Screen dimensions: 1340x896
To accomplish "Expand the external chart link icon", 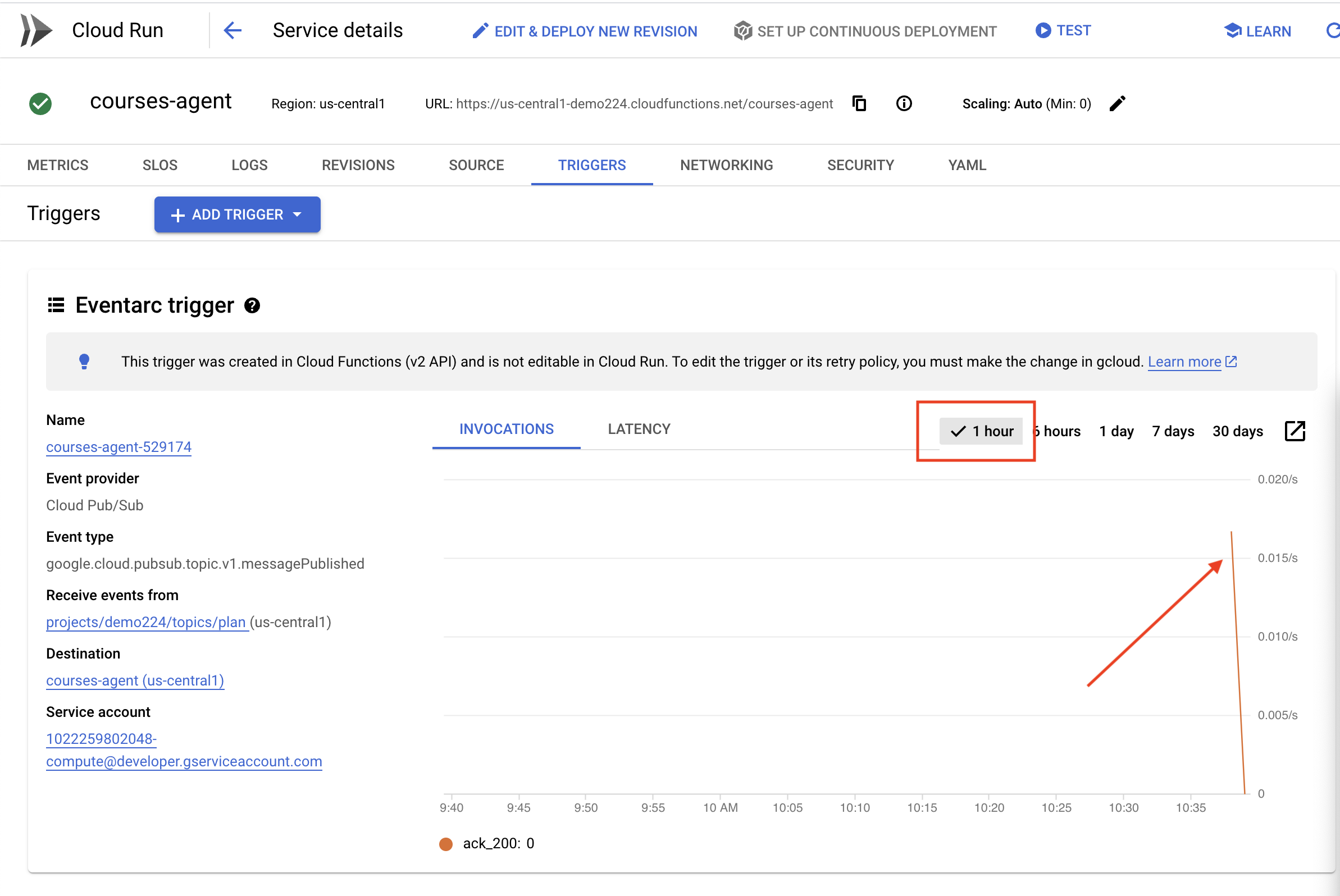I will 1296,430.
